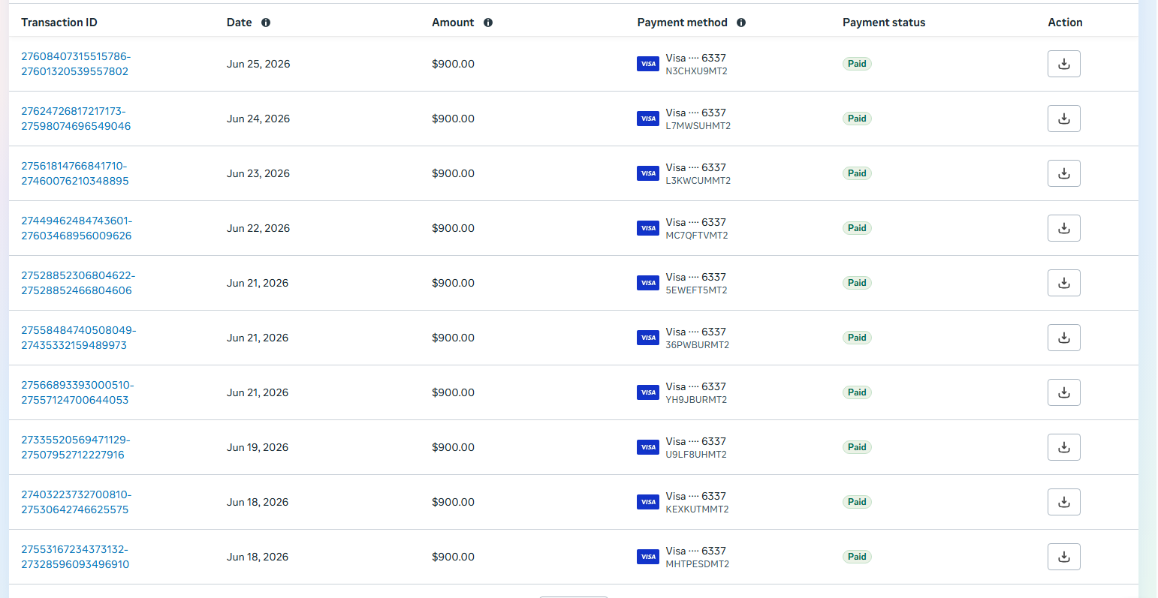Open transaction 27403223732700810-27530642746625575
This screenshot has width=1158, height=598.
tap(76, 502)
